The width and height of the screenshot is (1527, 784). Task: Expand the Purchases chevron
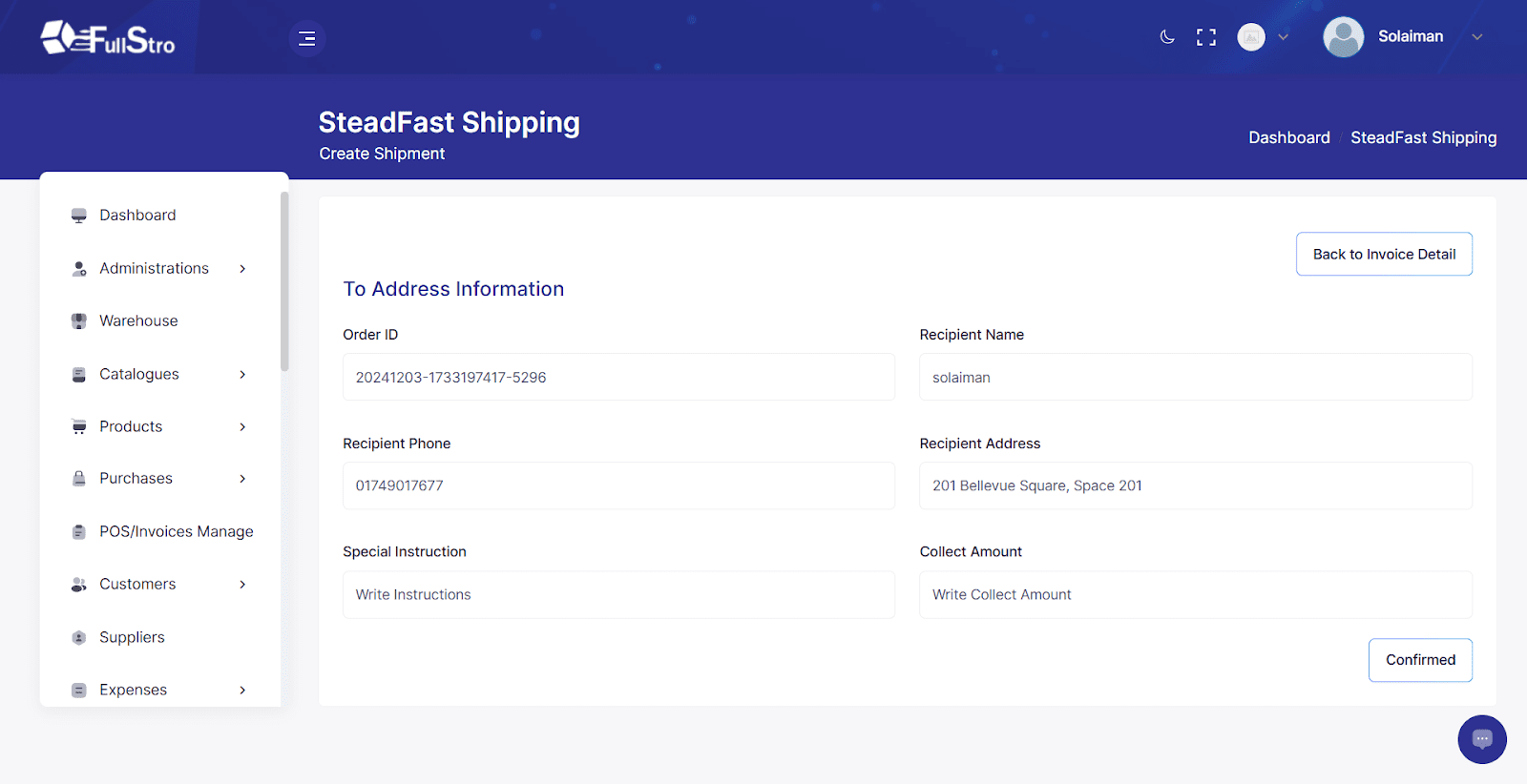242,479
